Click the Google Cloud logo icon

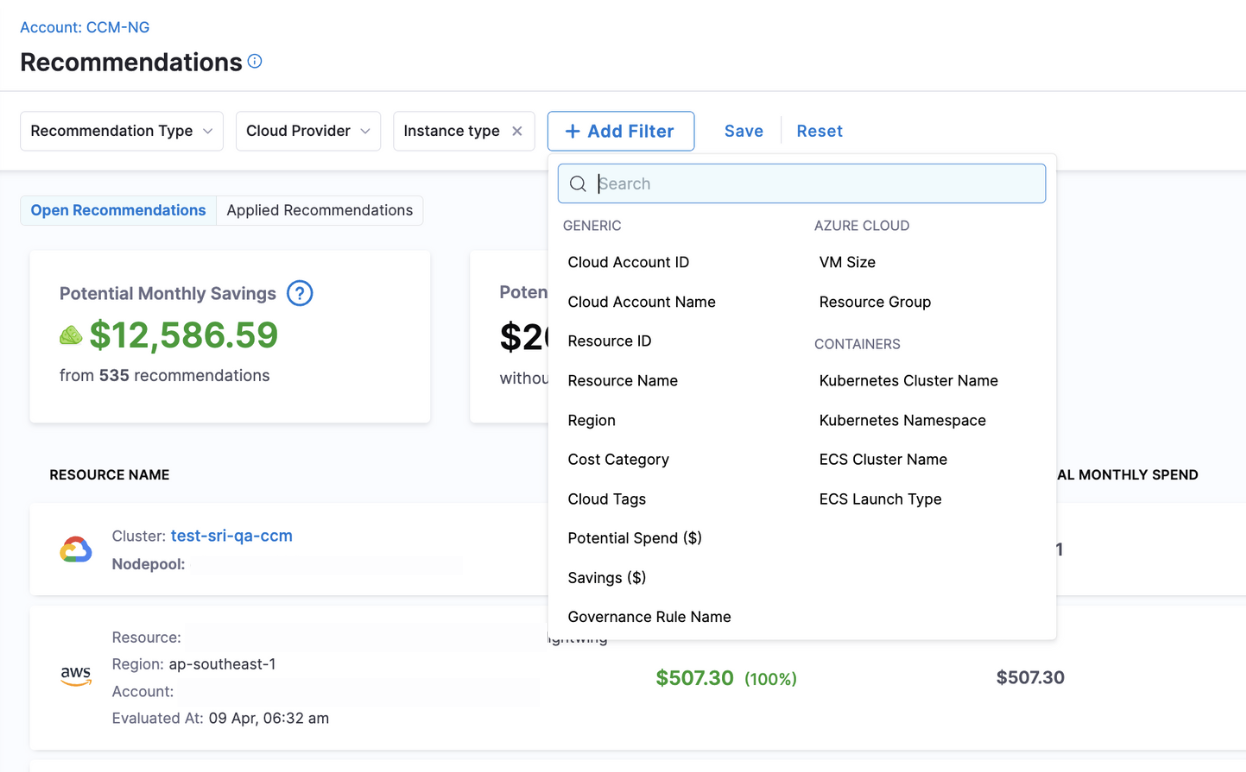pyautogui.click(x=76, y=549)
